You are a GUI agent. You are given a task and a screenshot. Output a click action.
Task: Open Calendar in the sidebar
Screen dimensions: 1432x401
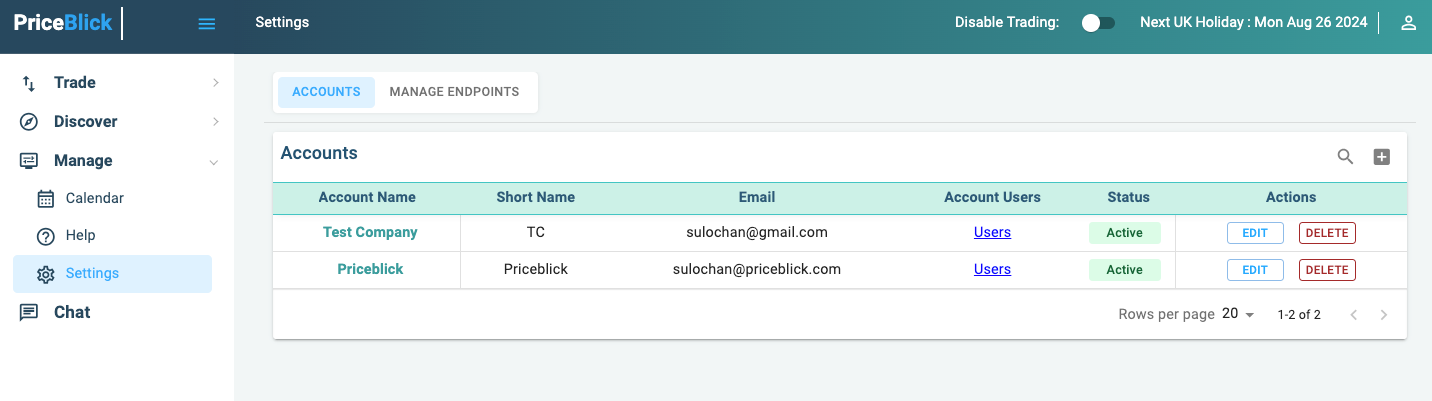[x=94, y=198]
